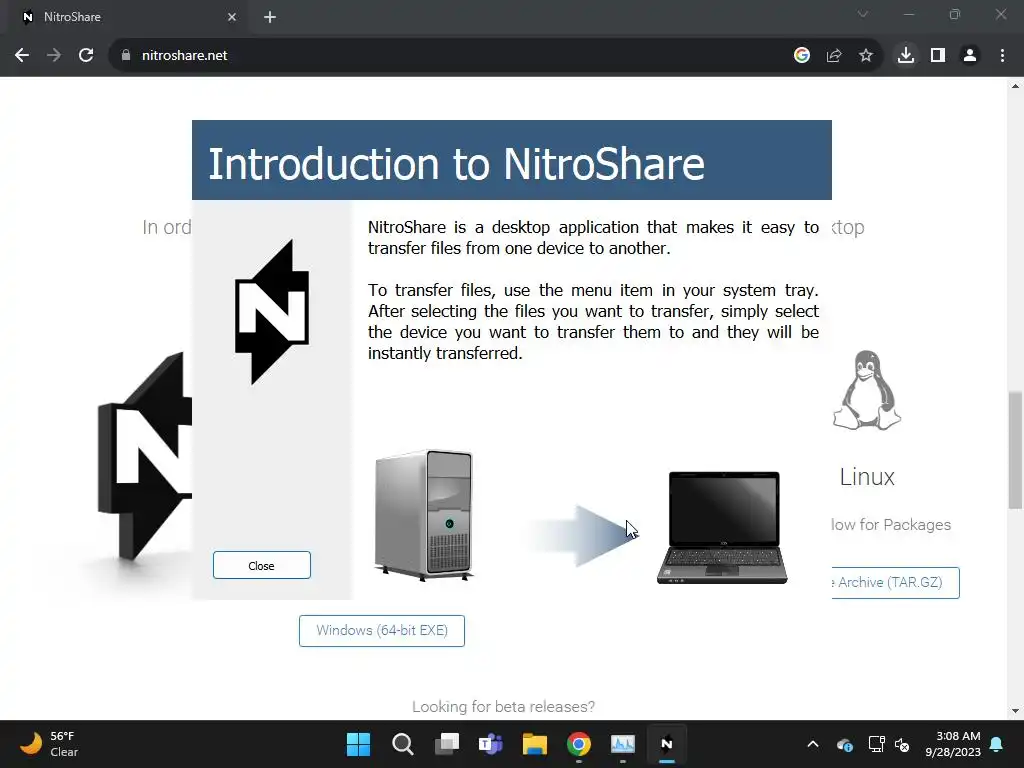1024x768 pixels.
Task: Open the clock showing 3:08 AM
Action: [953, 744]
